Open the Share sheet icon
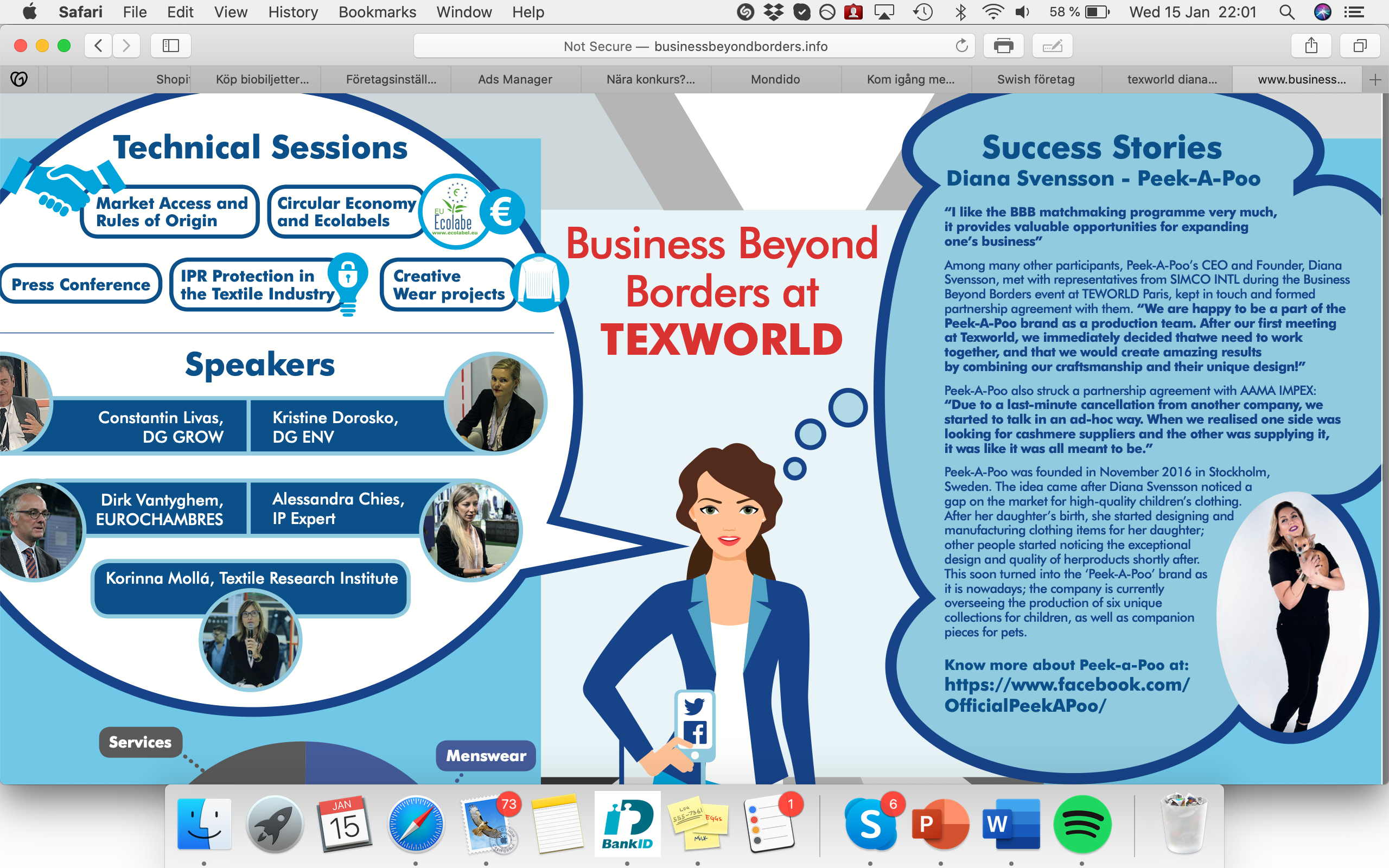This screenshot has height=868, width=1389. click(1311, 46)
